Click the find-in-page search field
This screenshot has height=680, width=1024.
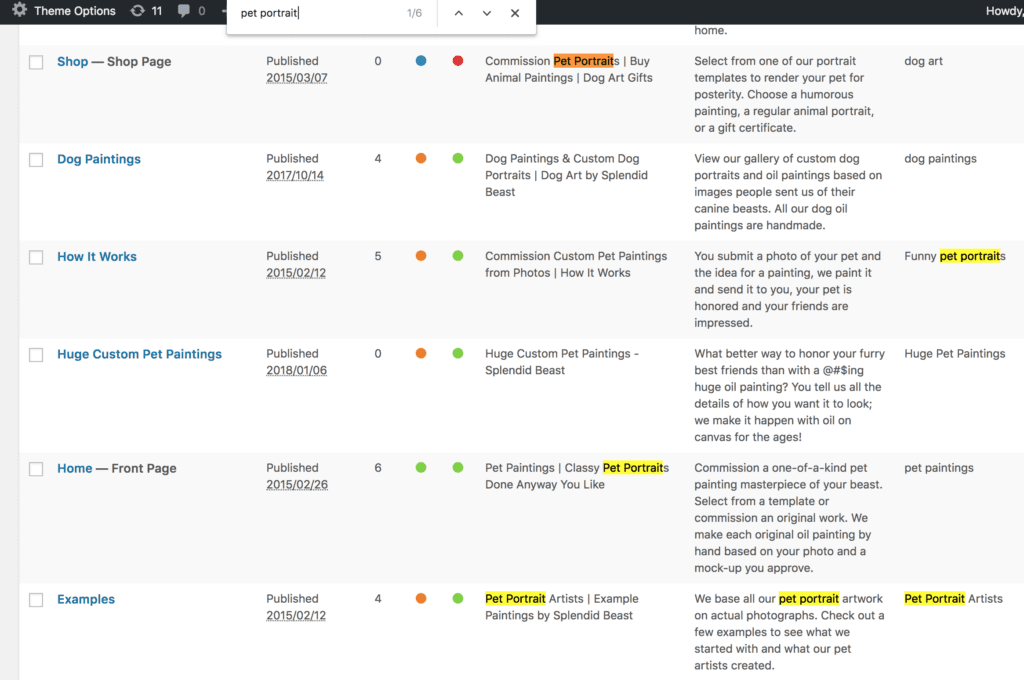pyautogui.click(x=318, y=13)
